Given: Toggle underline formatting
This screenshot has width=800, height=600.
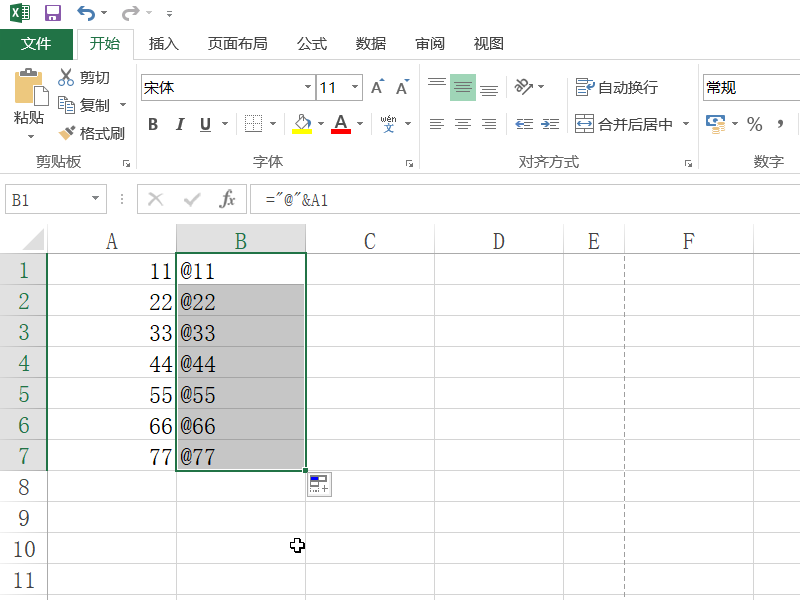Looking at the screenshot, I should tap(206, 124).
